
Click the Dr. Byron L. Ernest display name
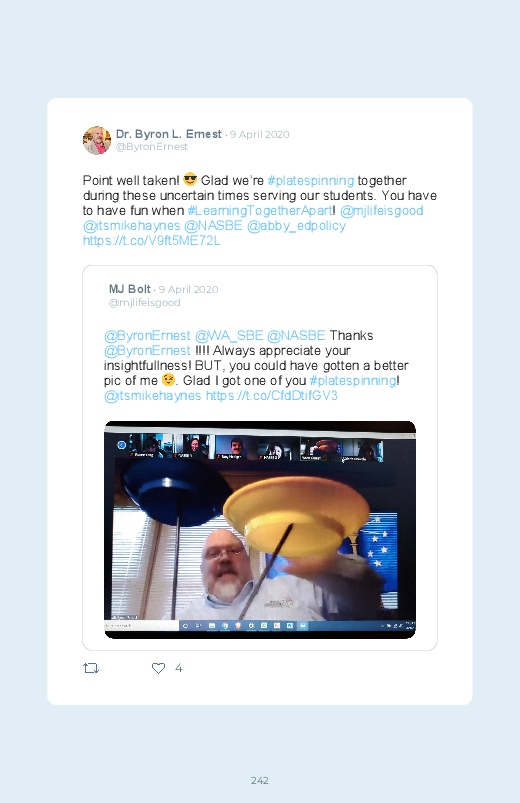(x=169, y=134)
